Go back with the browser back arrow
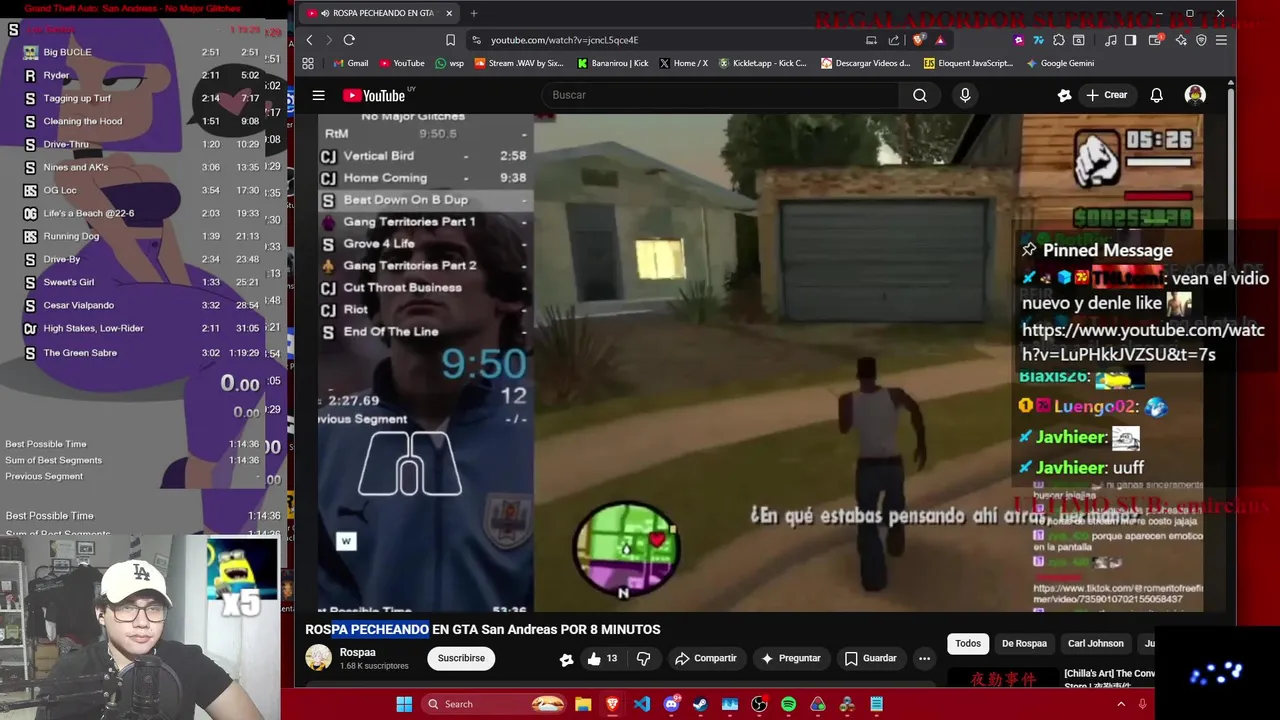Image resolution: width=1280 pixels, height=720 pixels. [309, 40]
